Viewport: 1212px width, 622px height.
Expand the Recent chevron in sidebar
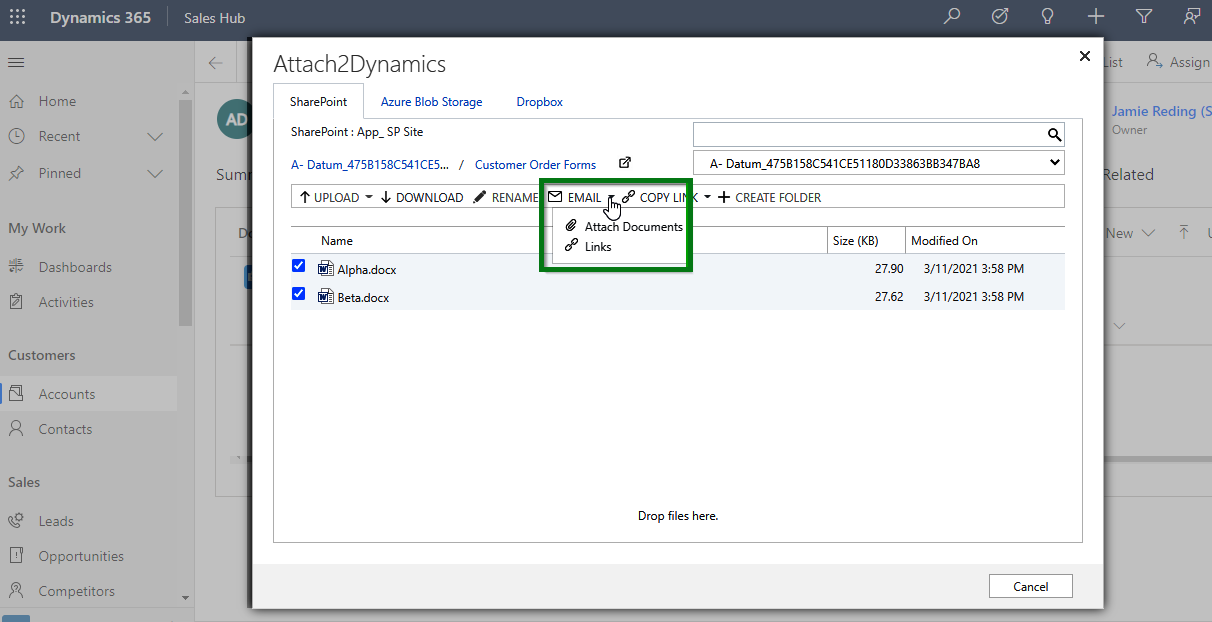[155, 136]
